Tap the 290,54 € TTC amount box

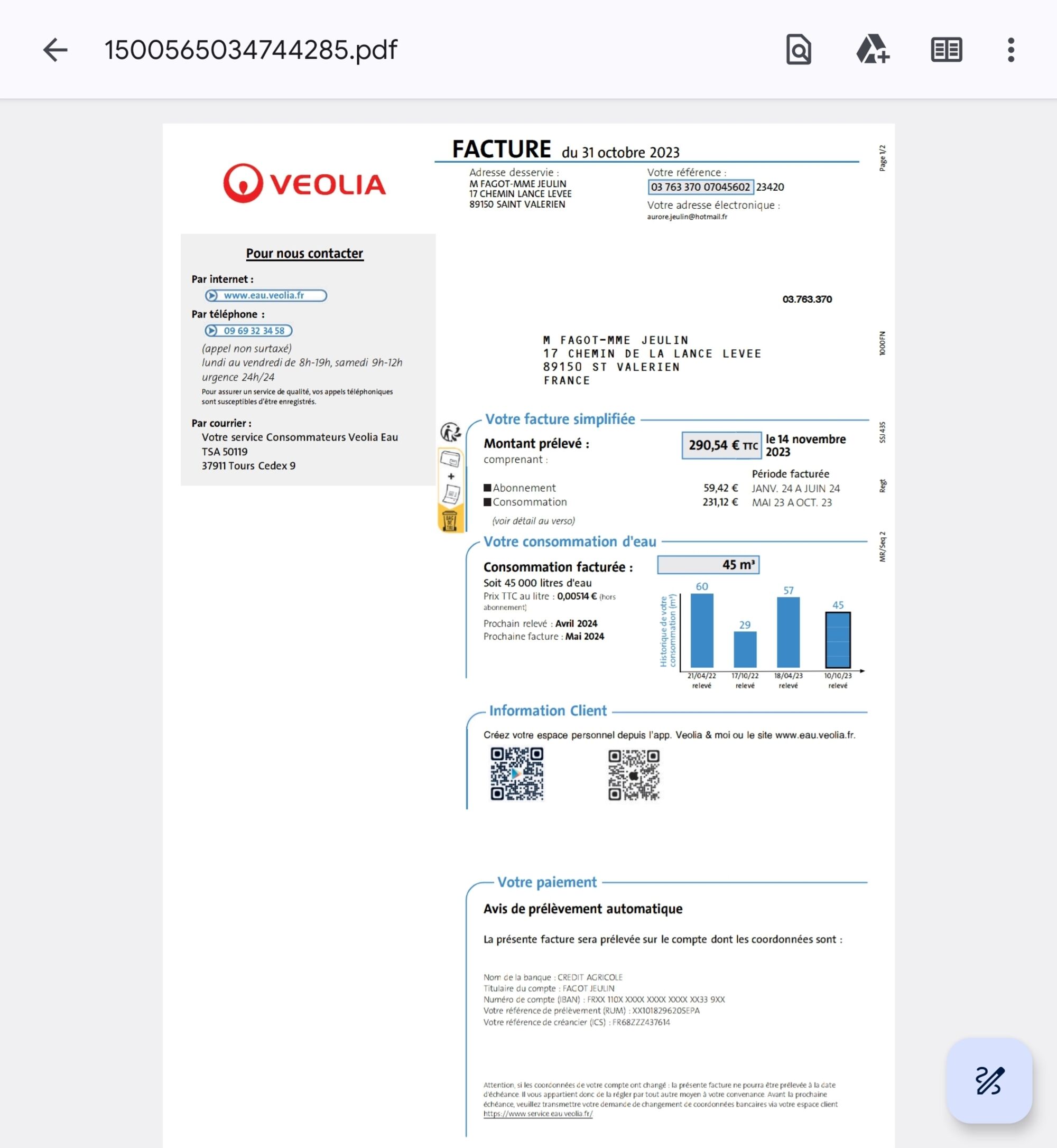[x=721, y=445]
